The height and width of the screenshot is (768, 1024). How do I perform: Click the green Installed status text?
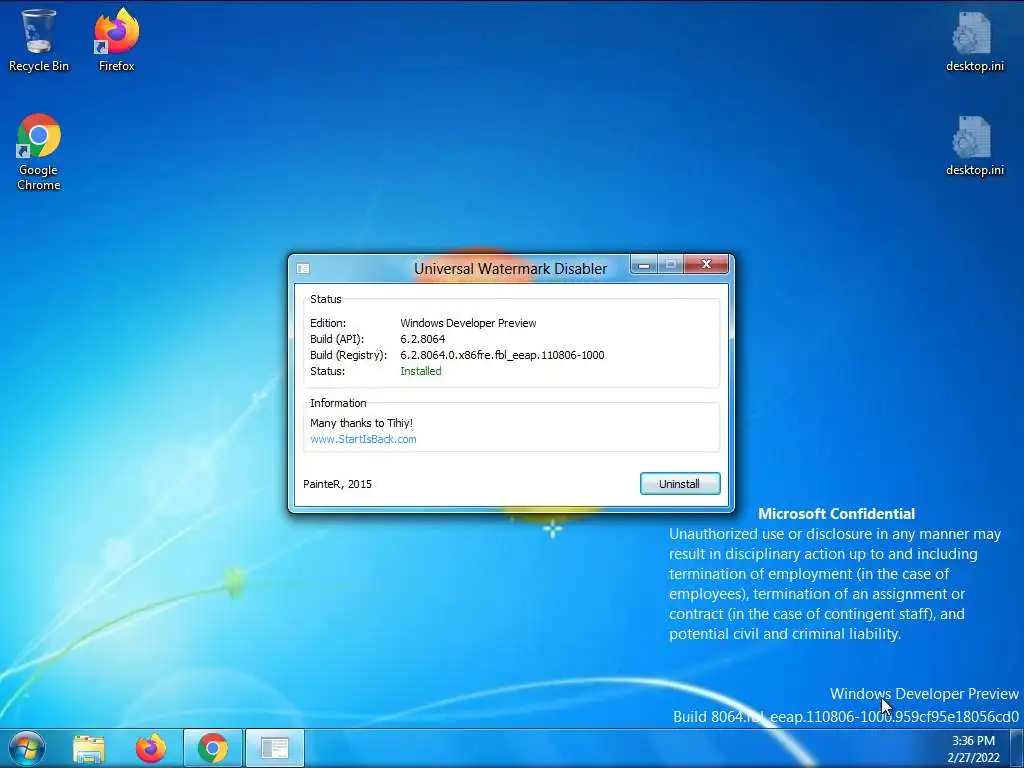(421, 371)
